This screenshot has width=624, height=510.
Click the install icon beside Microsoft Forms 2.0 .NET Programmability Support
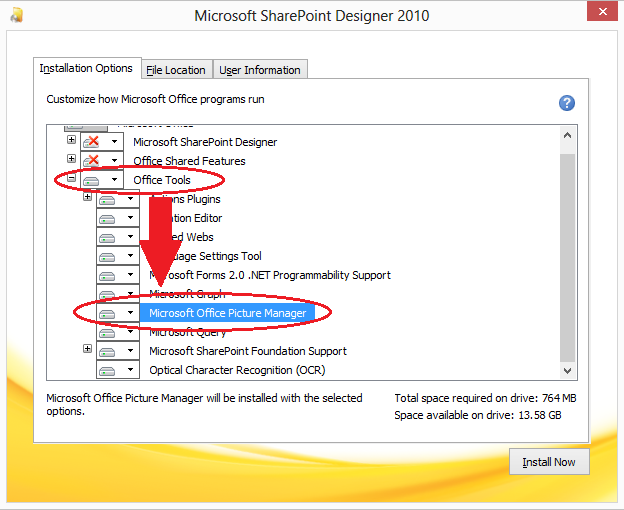pyautogui.click(x=108, y=275)
